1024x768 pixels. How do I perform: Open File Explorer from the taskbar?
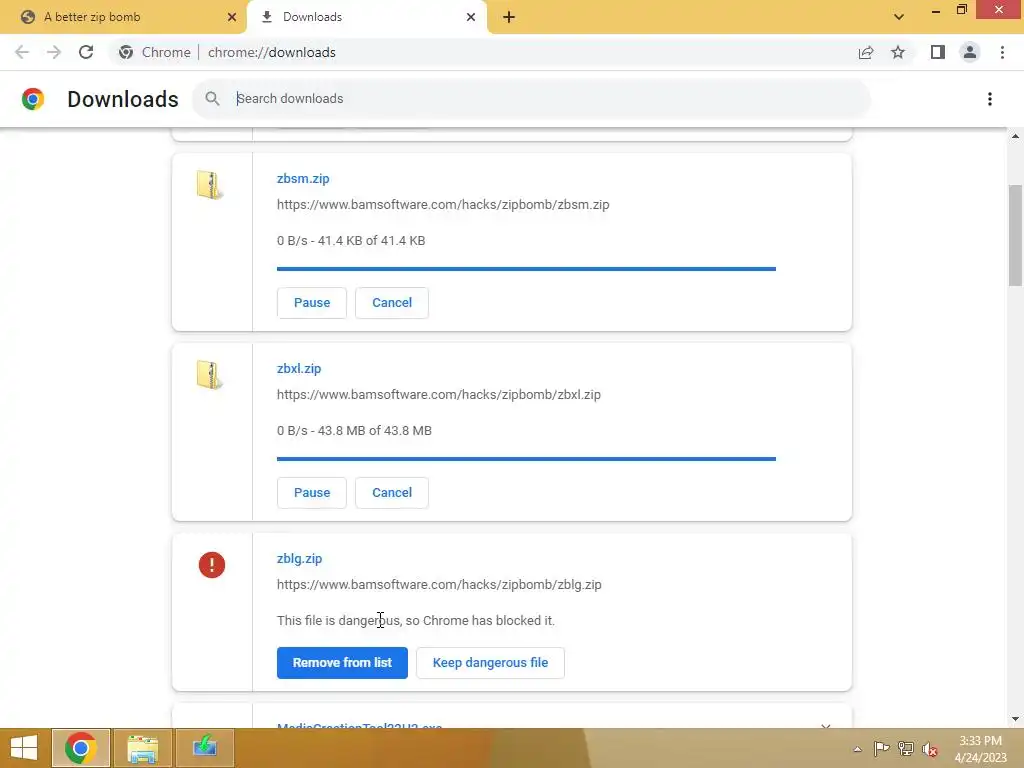(x=143, y=748)
